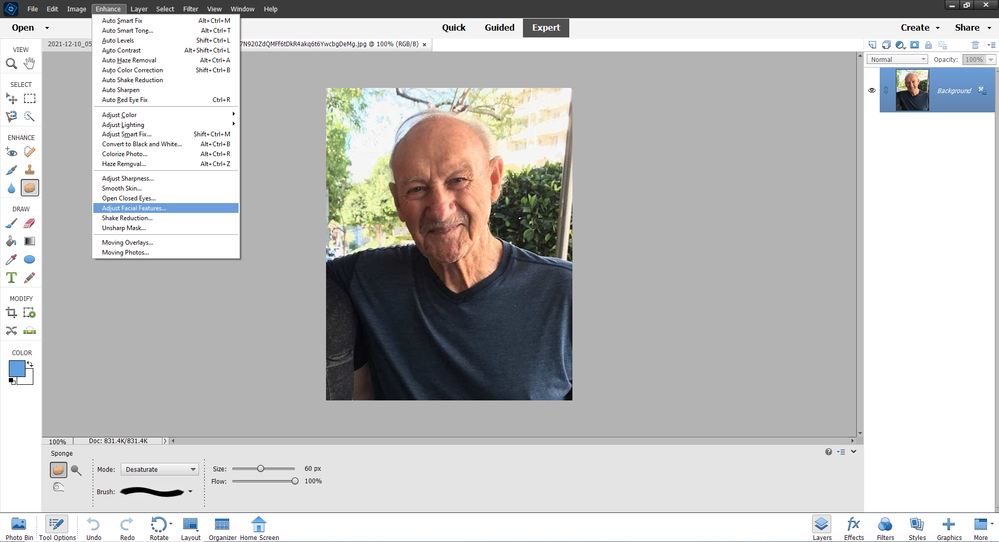
Task: Toggle the Tool Options panel button
Action: 57,528
